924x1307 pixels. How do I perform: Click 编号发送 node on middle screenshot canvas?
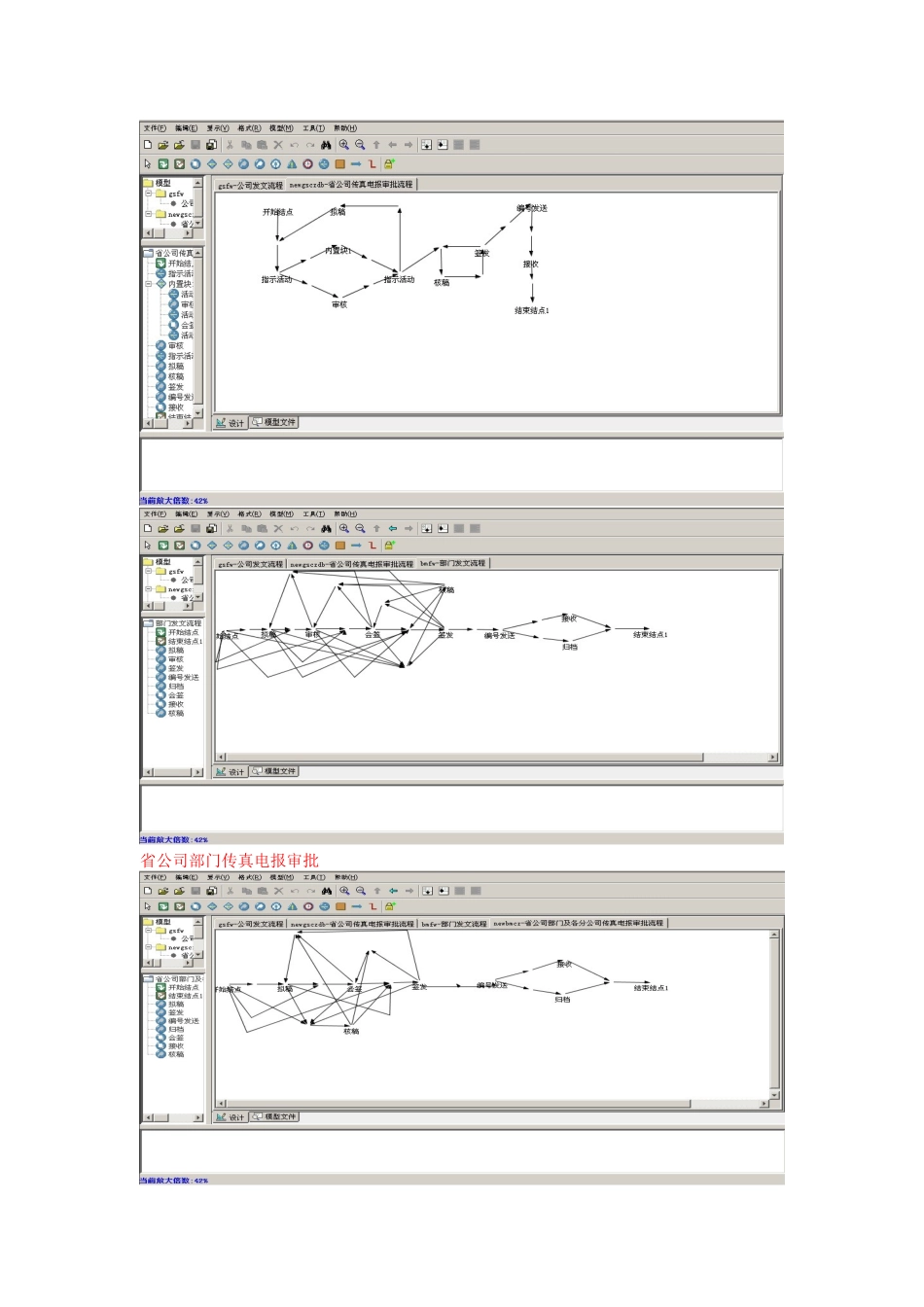click(500, 635)
